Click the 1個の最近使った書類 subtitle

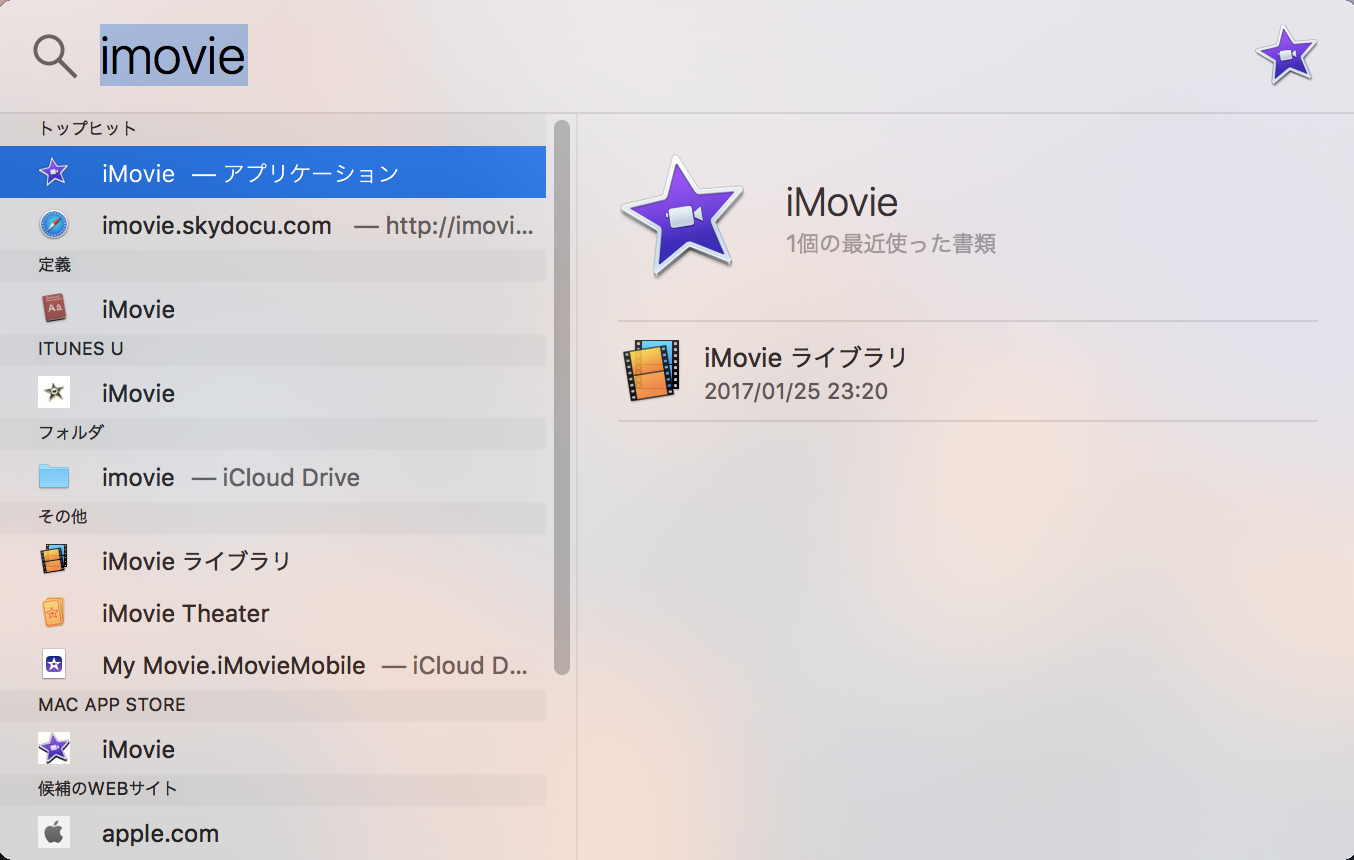891,243
